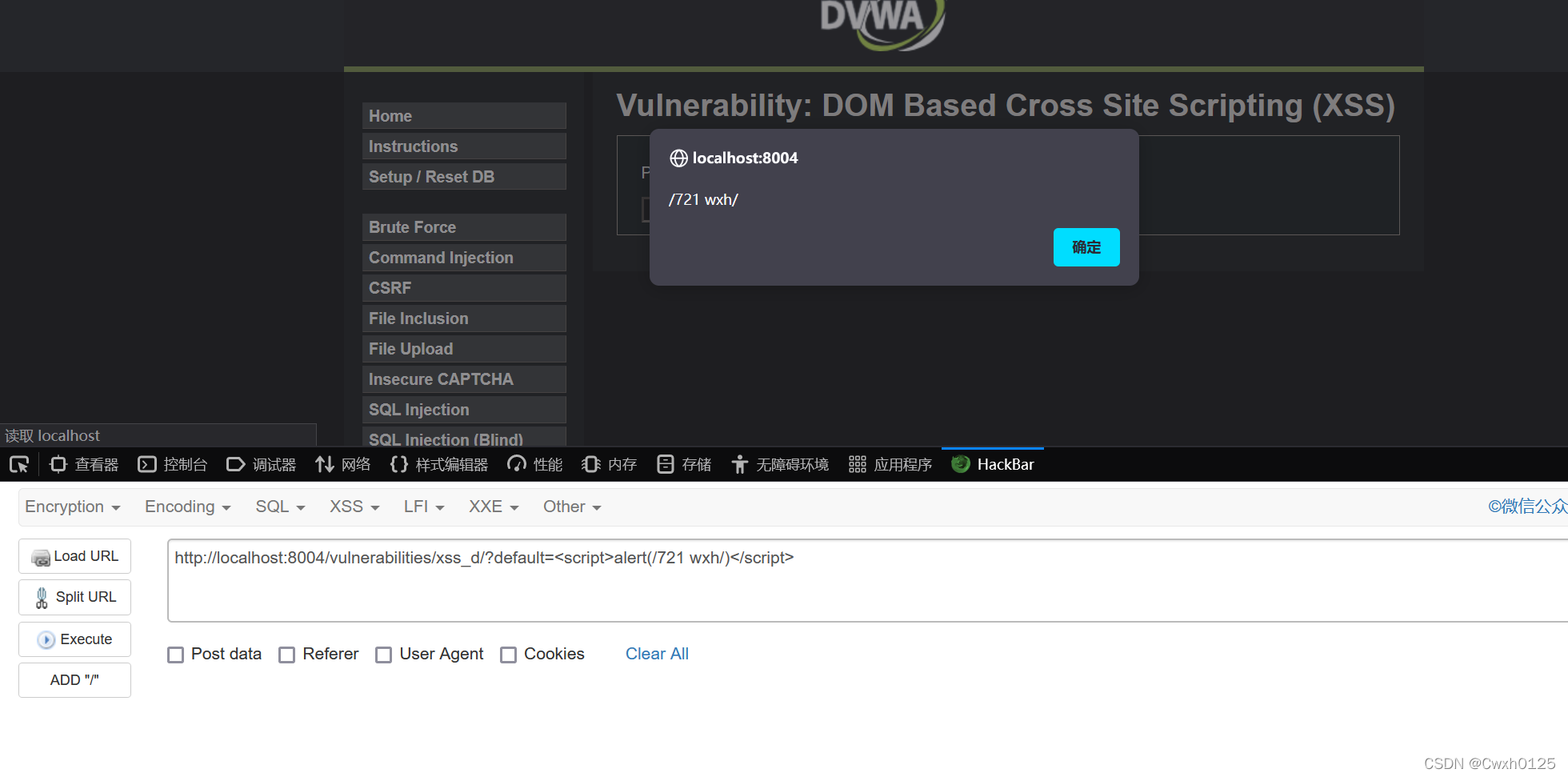Click the Clear All link
1568x777 pixels.
657,654
